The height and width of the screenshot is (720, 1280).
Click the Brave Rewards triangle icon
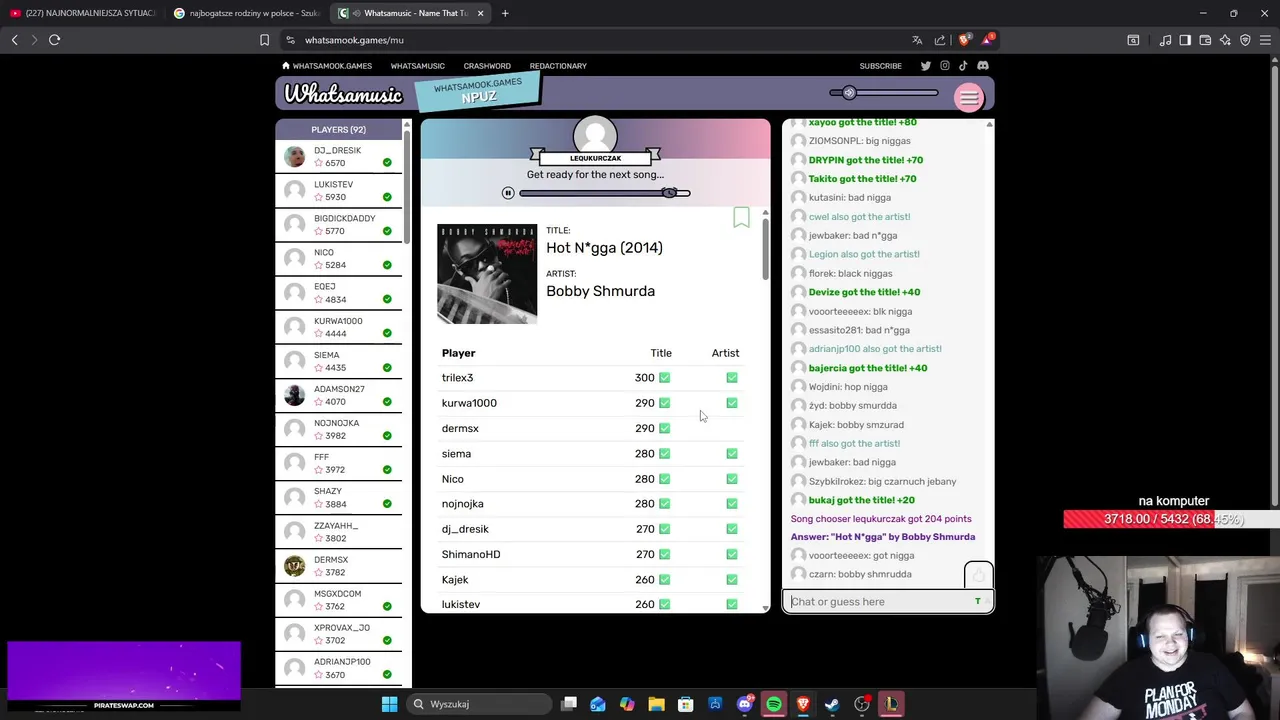tap(987, 40)
